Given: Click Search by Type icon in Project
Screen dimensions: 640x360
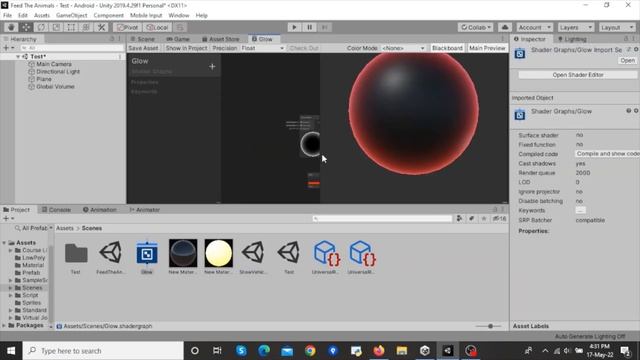Looking at the screenshot, I should (459, 218).
